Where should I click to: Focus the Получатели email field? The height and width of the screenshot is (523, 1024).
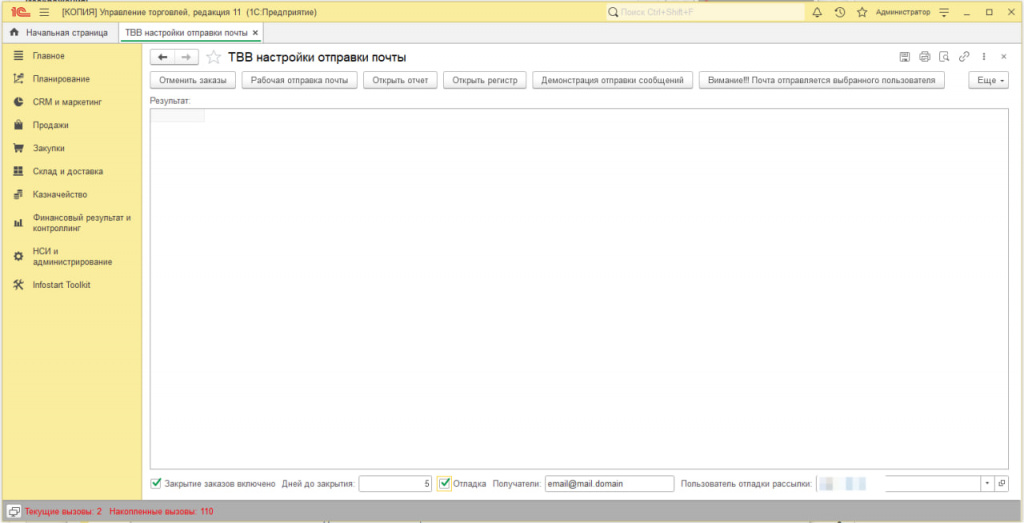click(x=609, y=484)
